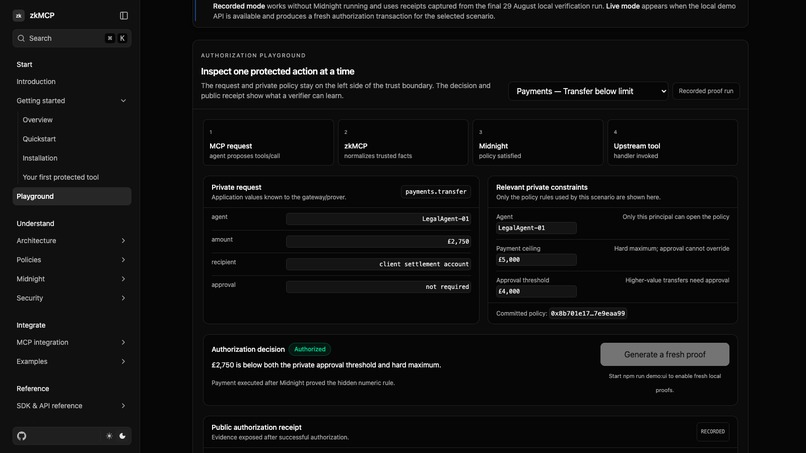Screen dimensions: 806x453
Task: Click the approval field not required
Action: tap(378, 287)
